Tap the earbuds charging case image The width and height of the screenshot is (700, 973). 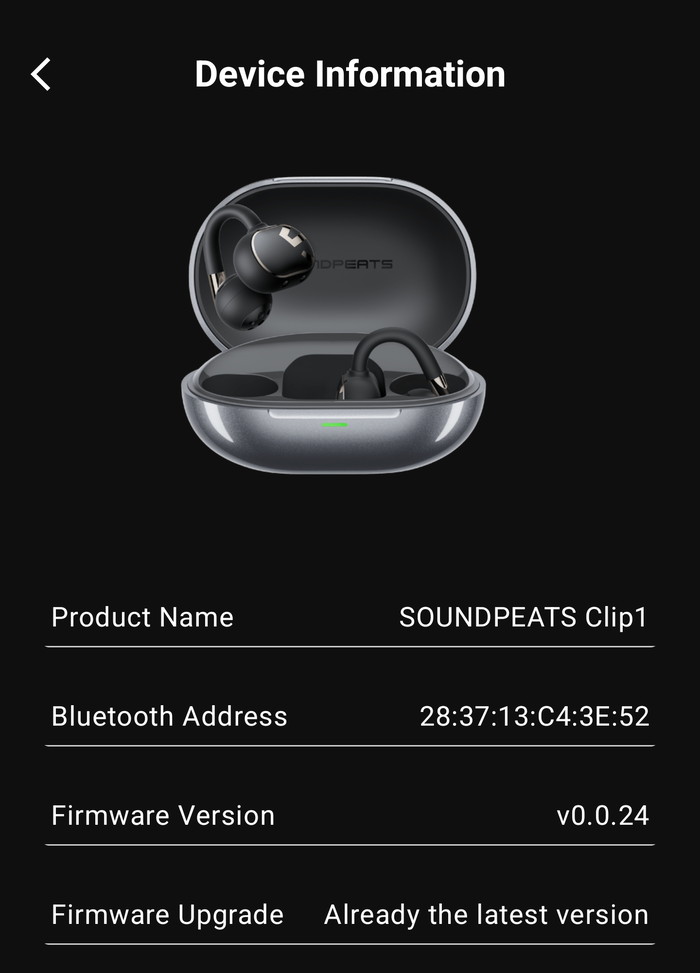tap(333, 326)
